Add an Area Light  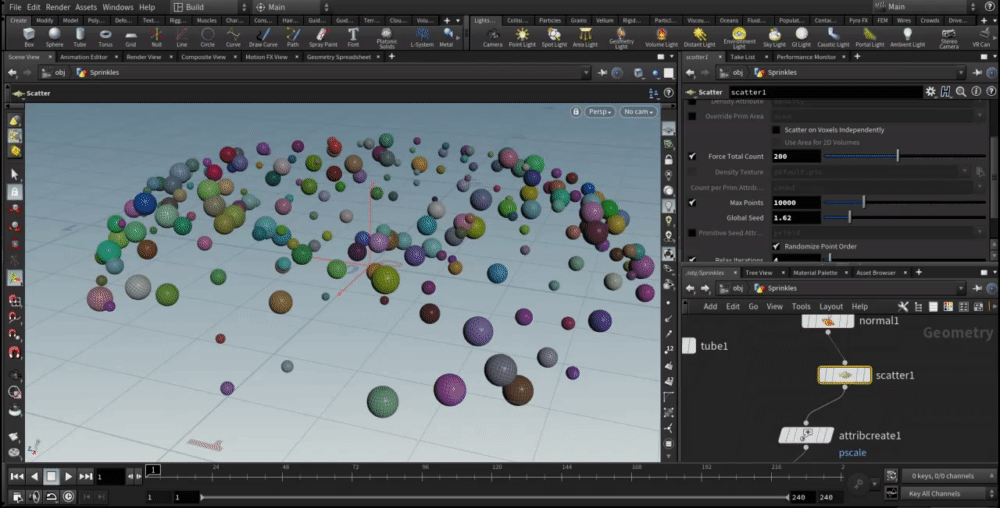(x=585, y=38)
